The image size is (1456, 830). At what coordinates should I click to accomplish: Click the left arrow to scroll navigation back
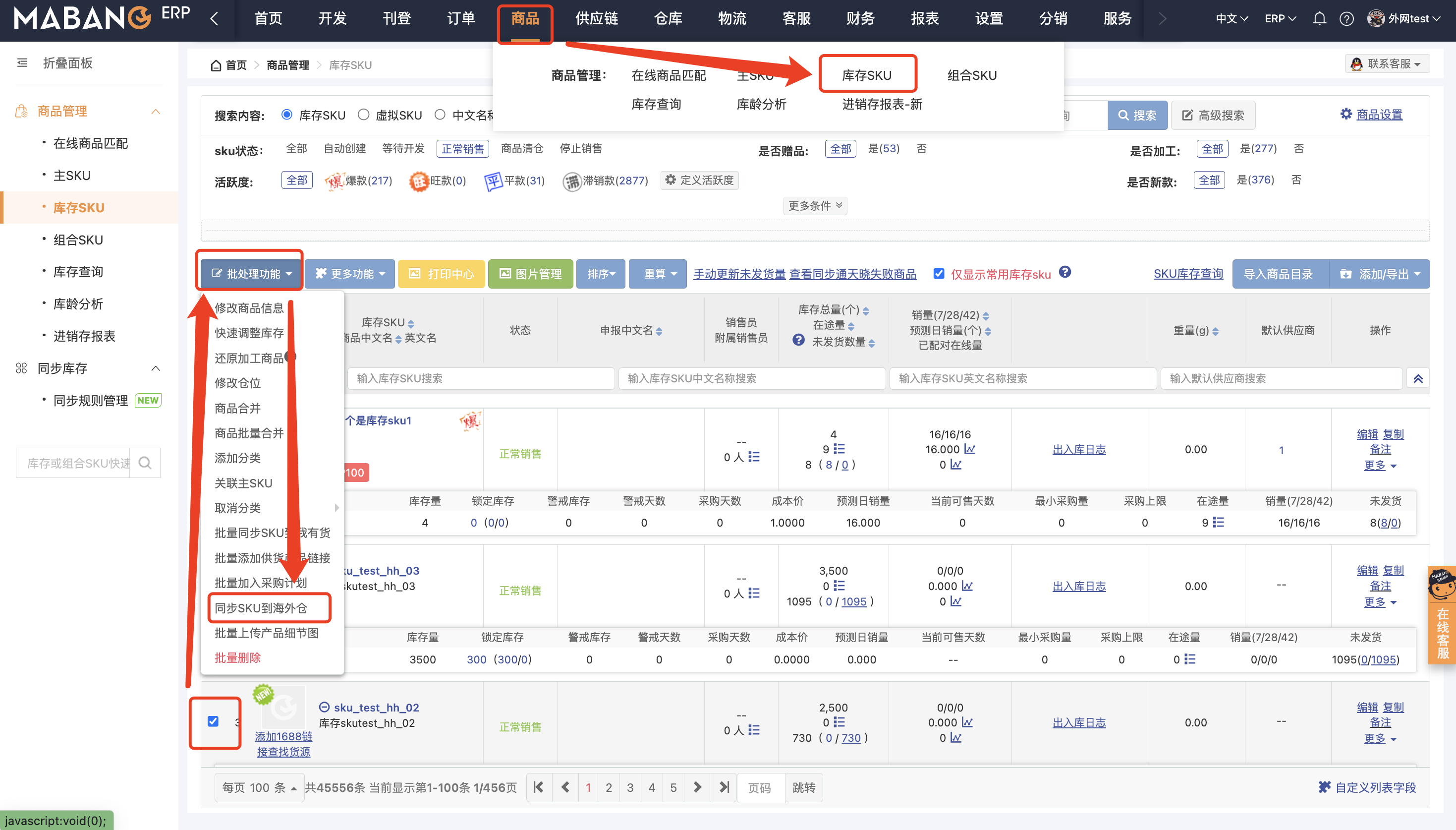[x=214, y=19]
